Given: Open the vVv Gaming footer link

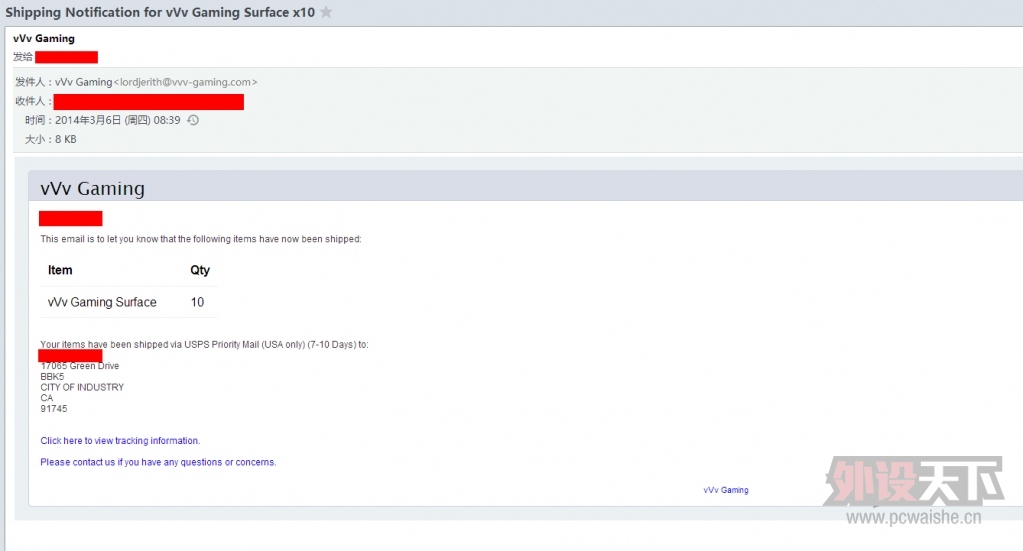Looking at the screenshot, I should 725,490.
